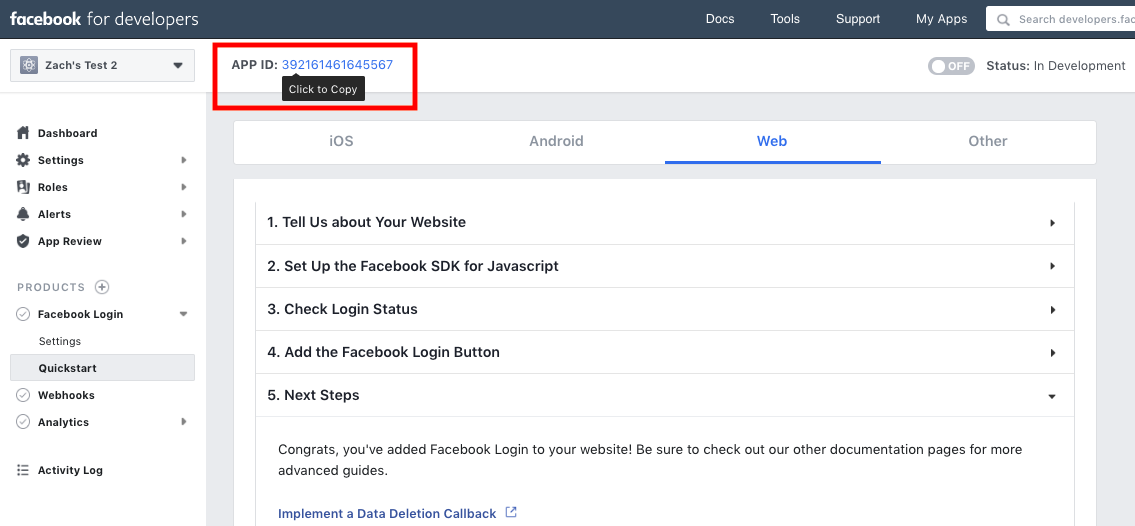Click the search magnifier icon
The height and width of the screenshot is (526, 1135).
click(1003, 20)
